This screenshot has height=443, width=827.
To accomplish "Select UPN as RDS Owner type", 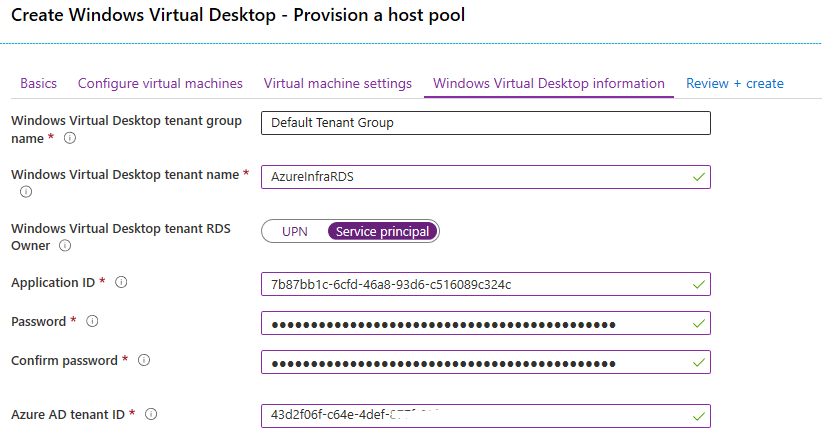I will [294, 232].
